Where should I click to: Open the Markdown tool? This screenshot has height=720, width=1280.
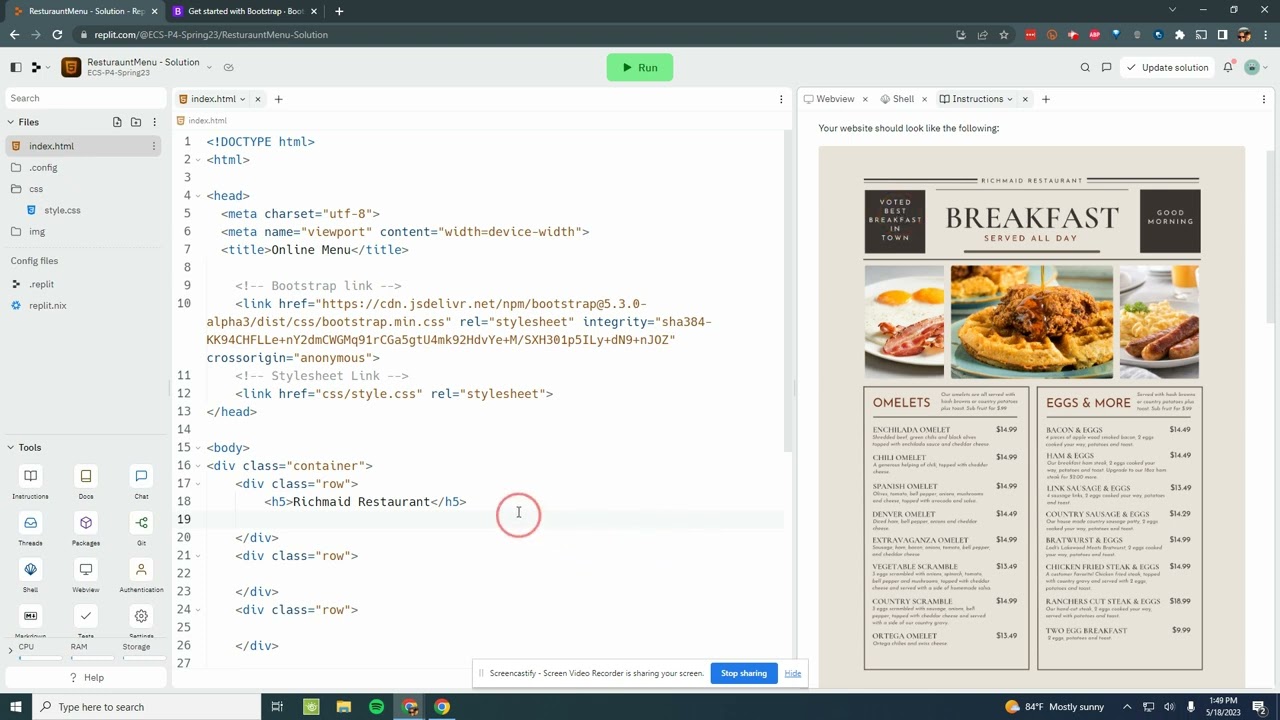coord(30,622)
